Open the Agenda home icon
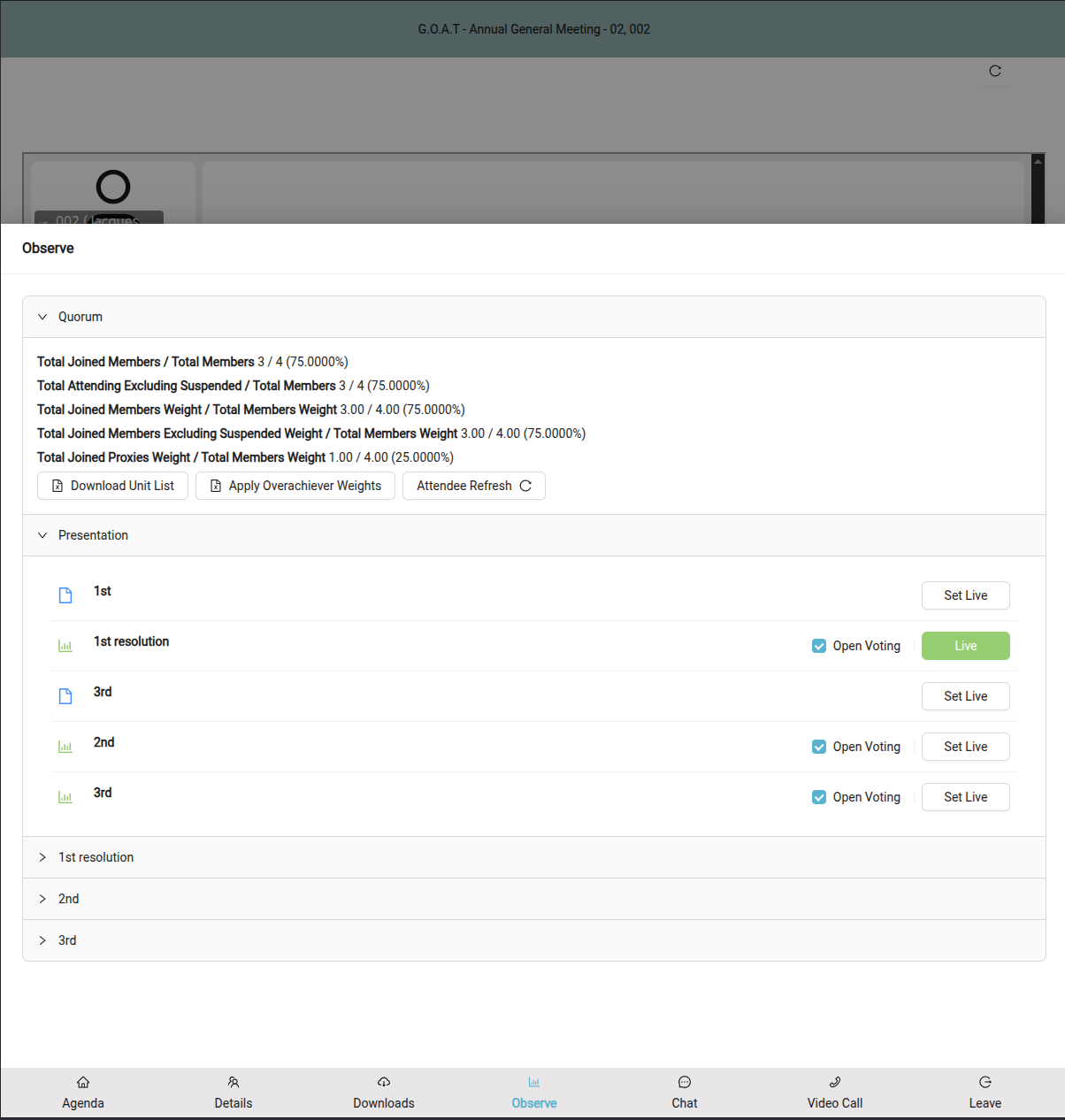The image size is (1065, 1120). [x=83, y=1082]
